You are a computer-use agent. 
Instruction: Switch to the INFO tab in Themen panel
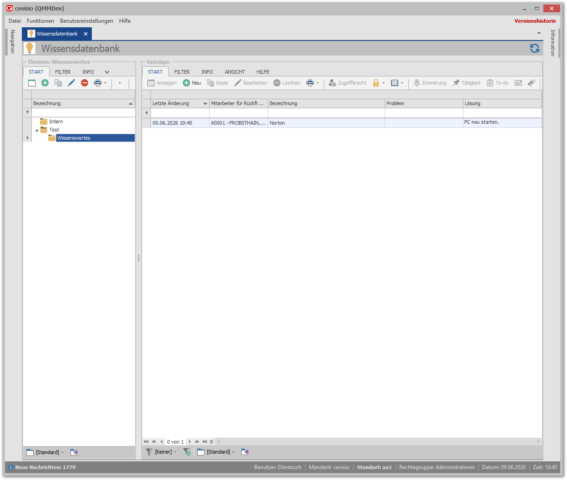coord(88,72)
